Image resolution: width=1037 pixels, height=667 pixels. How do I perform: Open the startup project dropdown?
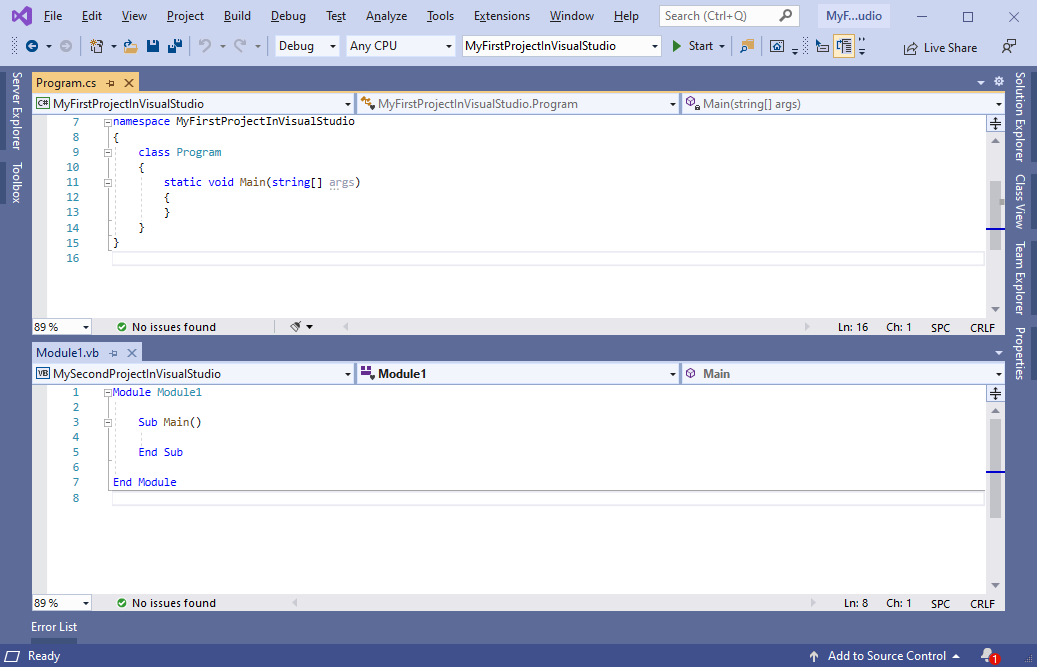pos(561,46)
